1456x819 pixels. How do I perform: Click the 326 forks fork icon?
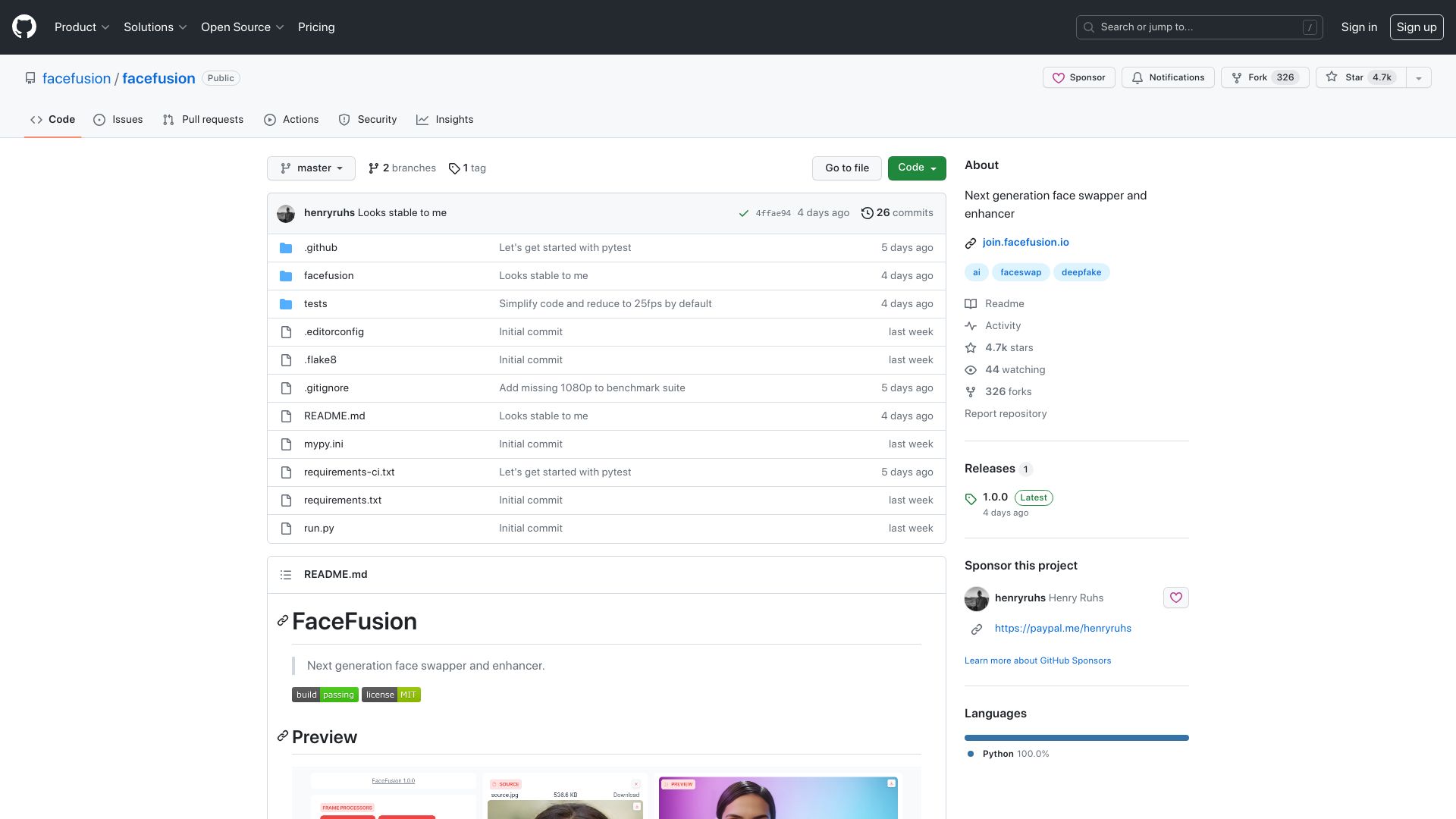971,392
